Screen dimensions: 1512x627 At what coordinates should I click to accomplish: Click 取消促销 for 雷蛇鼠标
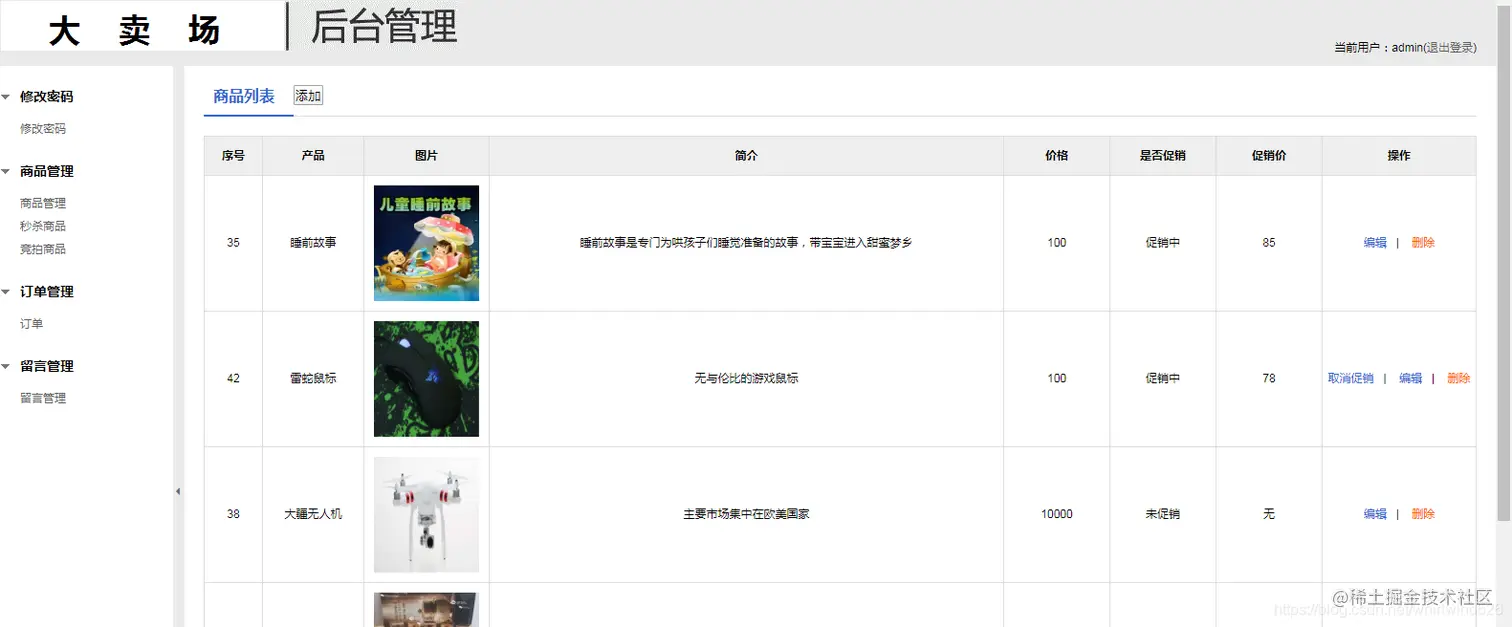(1350, 379)
